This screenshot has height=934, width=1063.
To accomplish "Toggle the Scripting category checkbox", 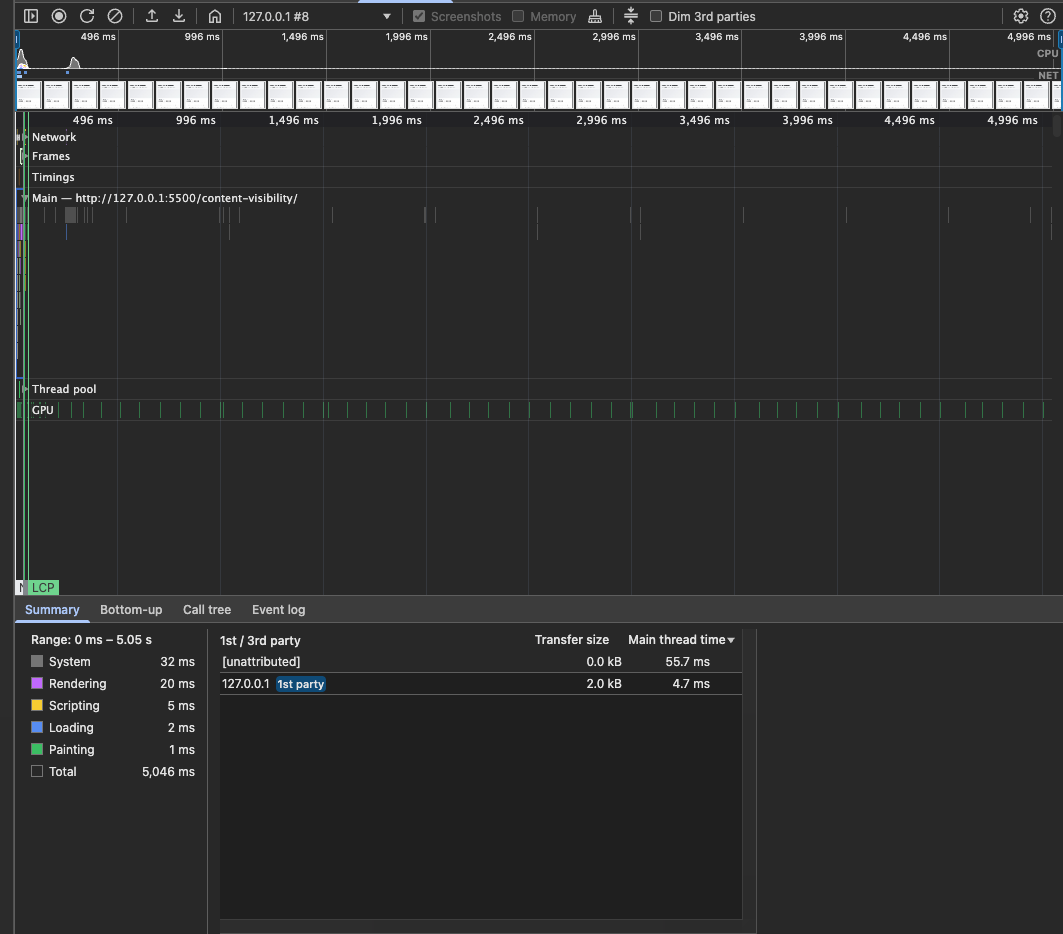I will point(37,705).
